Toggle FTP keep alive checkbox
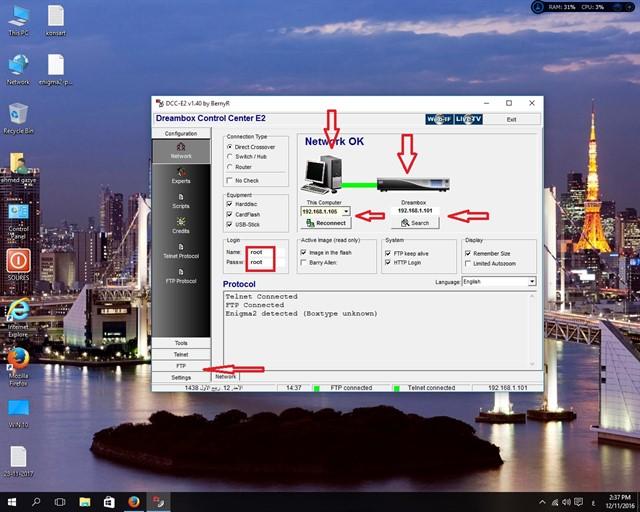The image size is (640, 512). coord(388,253)
